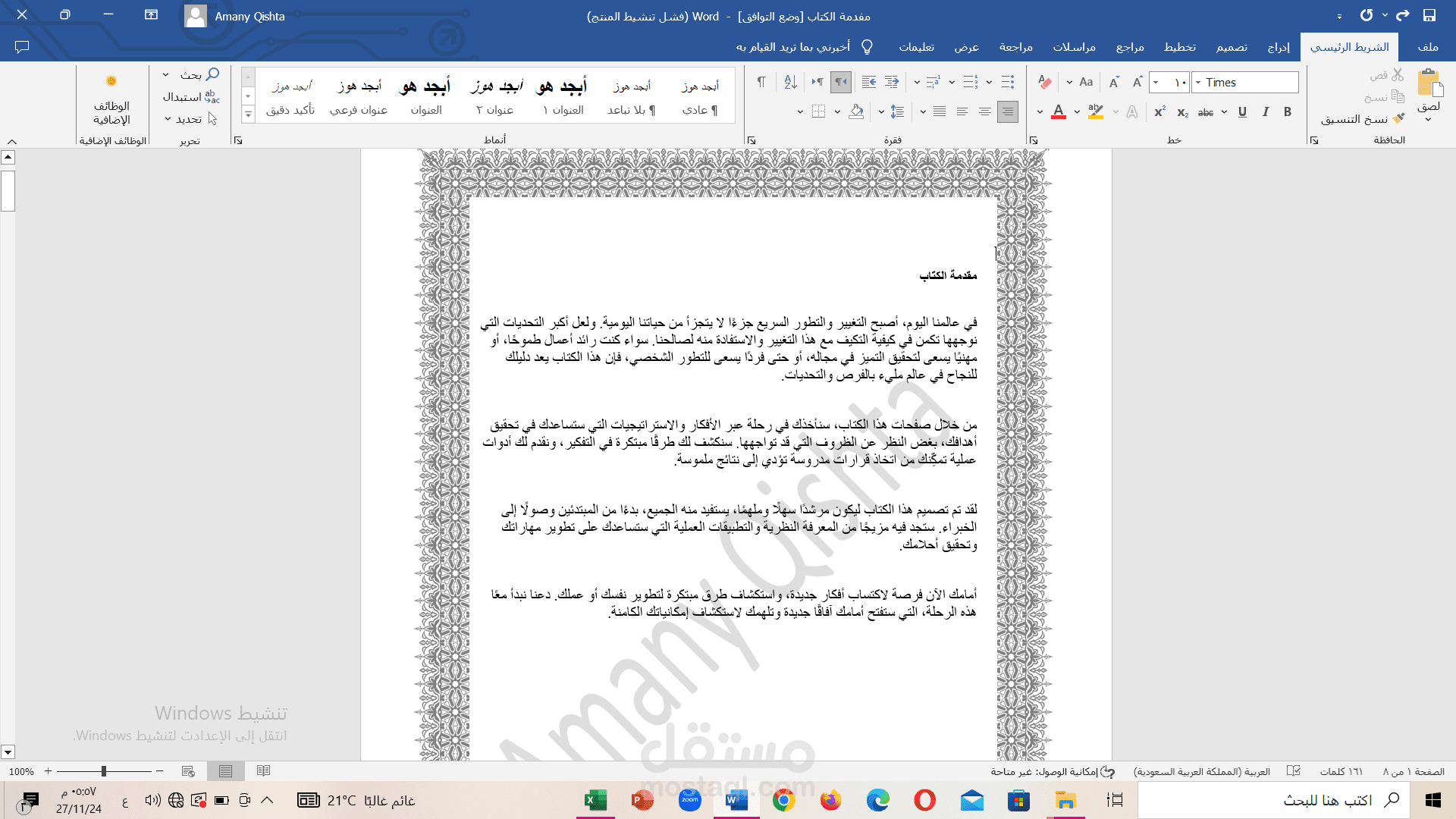Click the Format Painter brush icon
This screenshot has width=1456, height=819.
1399,118
